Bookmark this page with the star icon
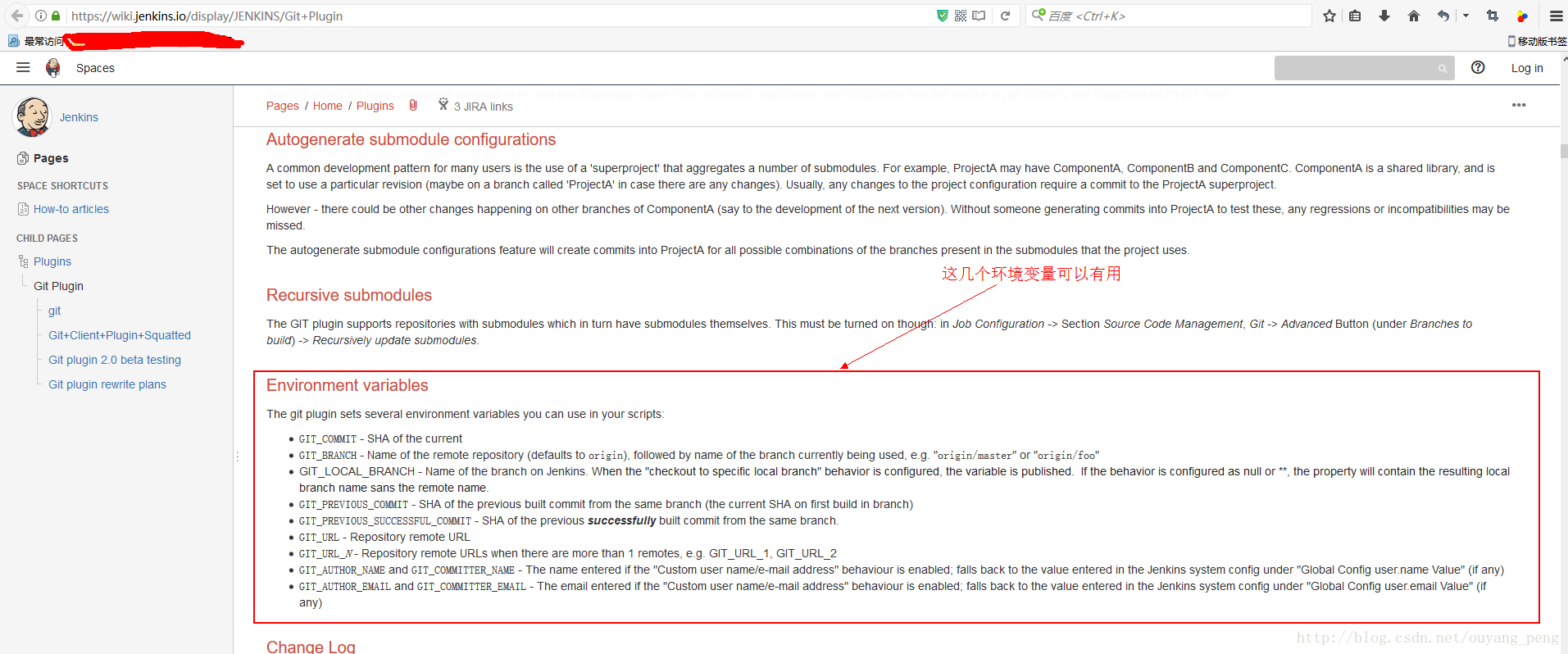The image size is (1568, 654). [x=1329, y=16]
